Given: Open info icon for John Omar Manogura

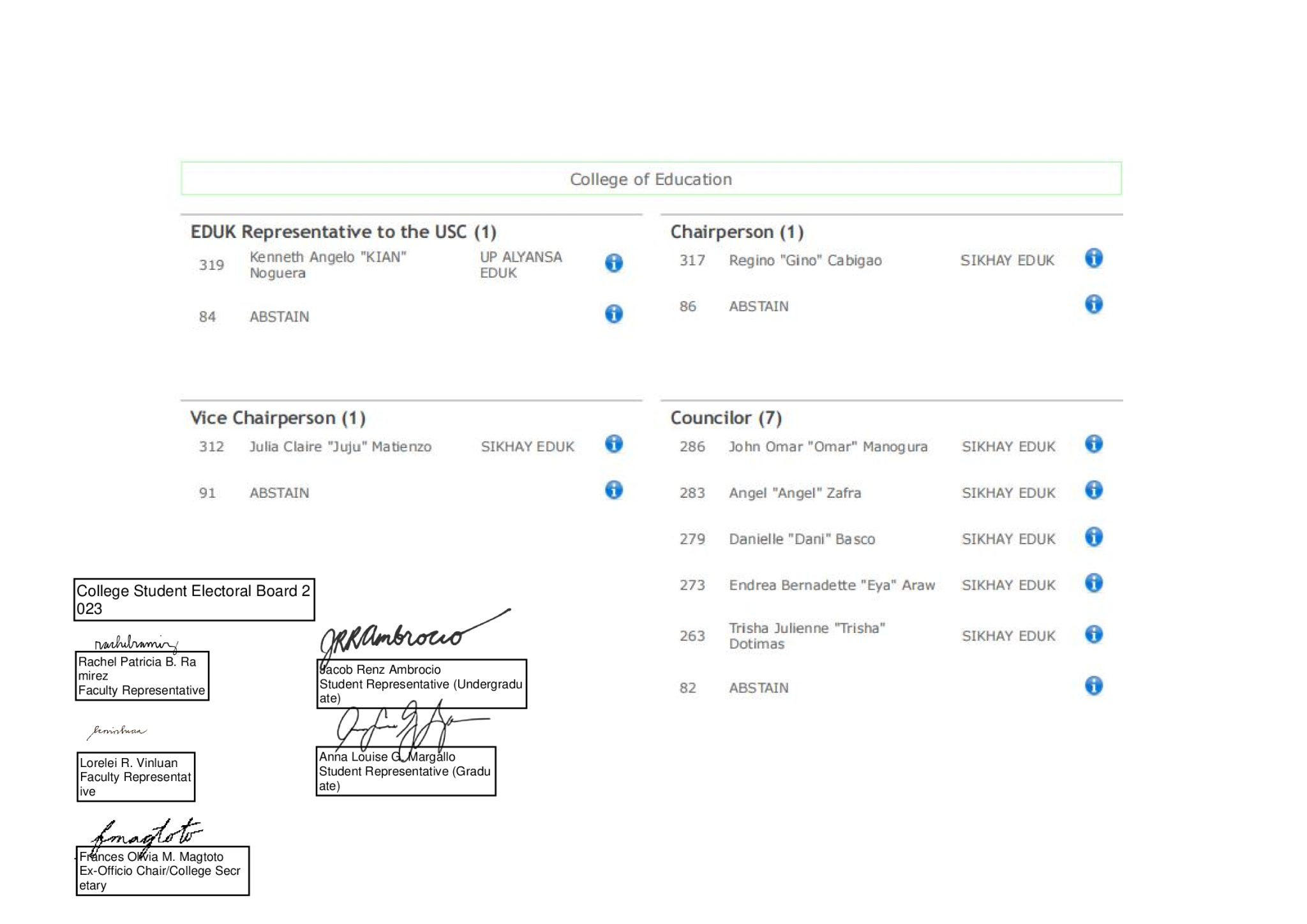Looking at the screenshot, I should [1093, 444].
